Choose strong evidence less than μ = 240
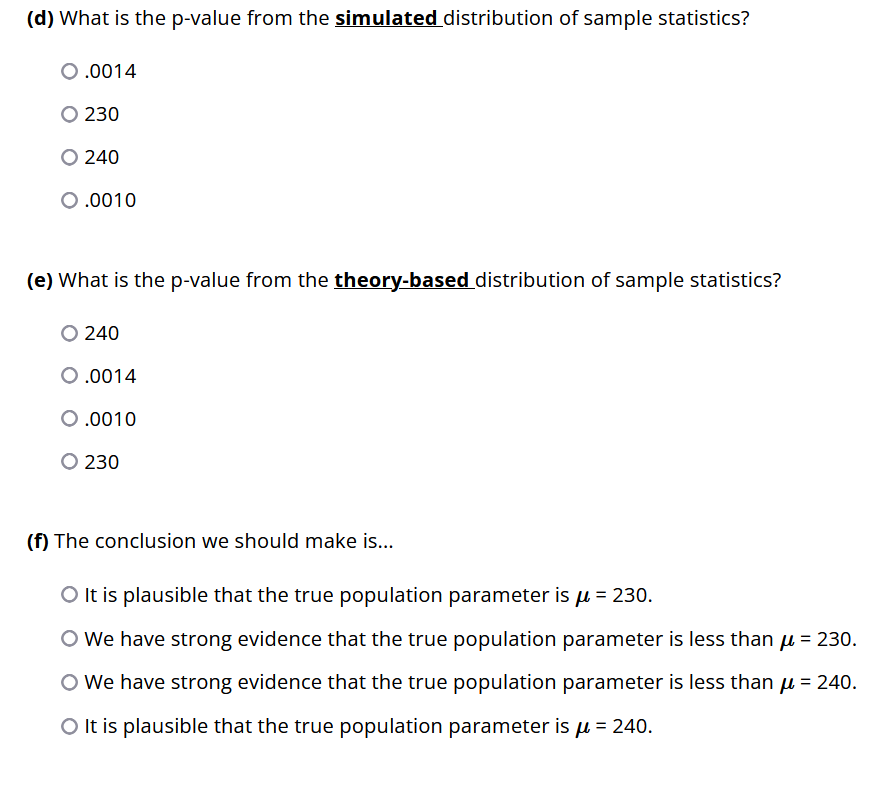The image size is (873, 785). [x=68, y=681]
